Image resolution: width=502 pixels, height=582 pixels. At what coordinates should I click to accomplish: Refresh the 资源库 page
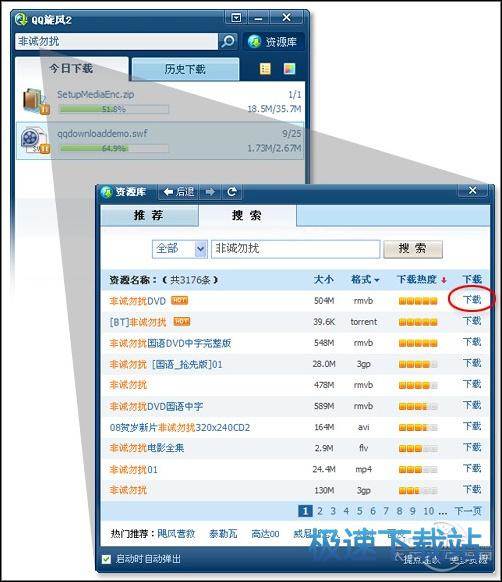click(x=232, y=192)
